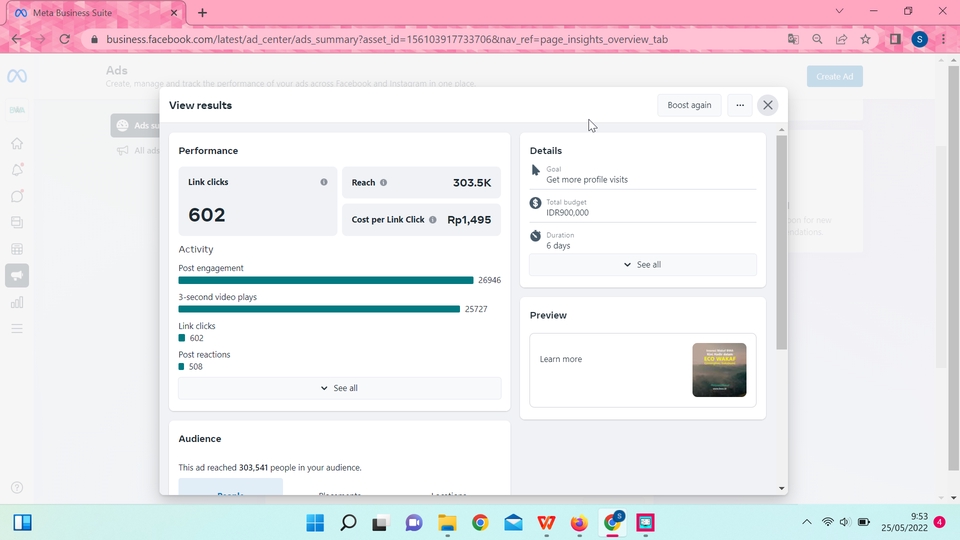The width and height of the screenshot is (960, 540).
Task: Open Inbox chat icon in sidebar
Action: [17, 196]
